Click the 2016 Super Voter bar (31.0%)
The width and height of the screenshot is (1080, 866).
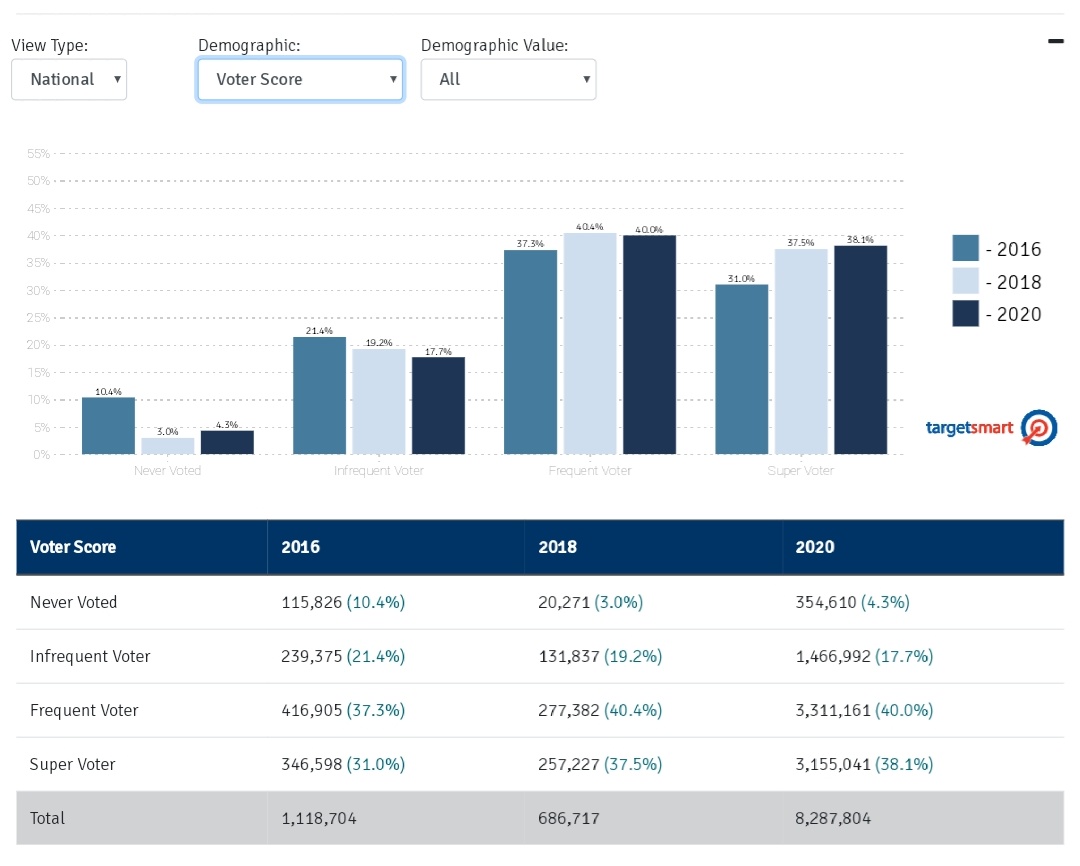pyautogui.click(x=742, y=369)
